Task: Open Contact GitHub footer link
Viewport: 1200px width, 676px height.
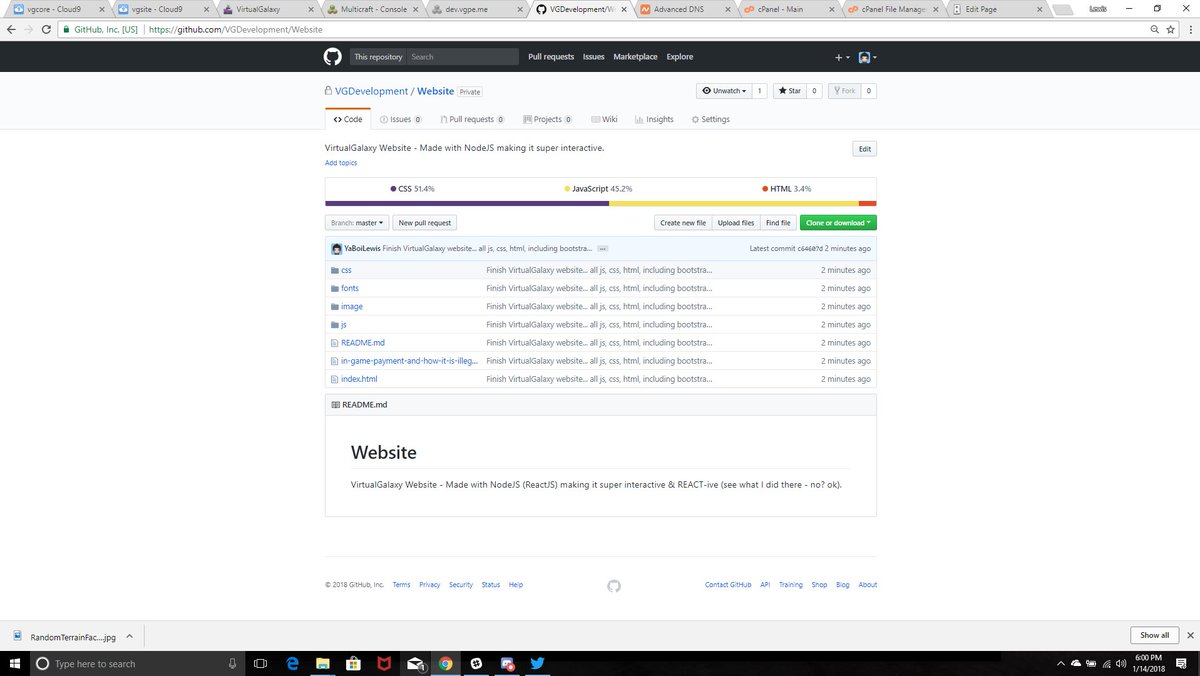Action: click(728, 585)
